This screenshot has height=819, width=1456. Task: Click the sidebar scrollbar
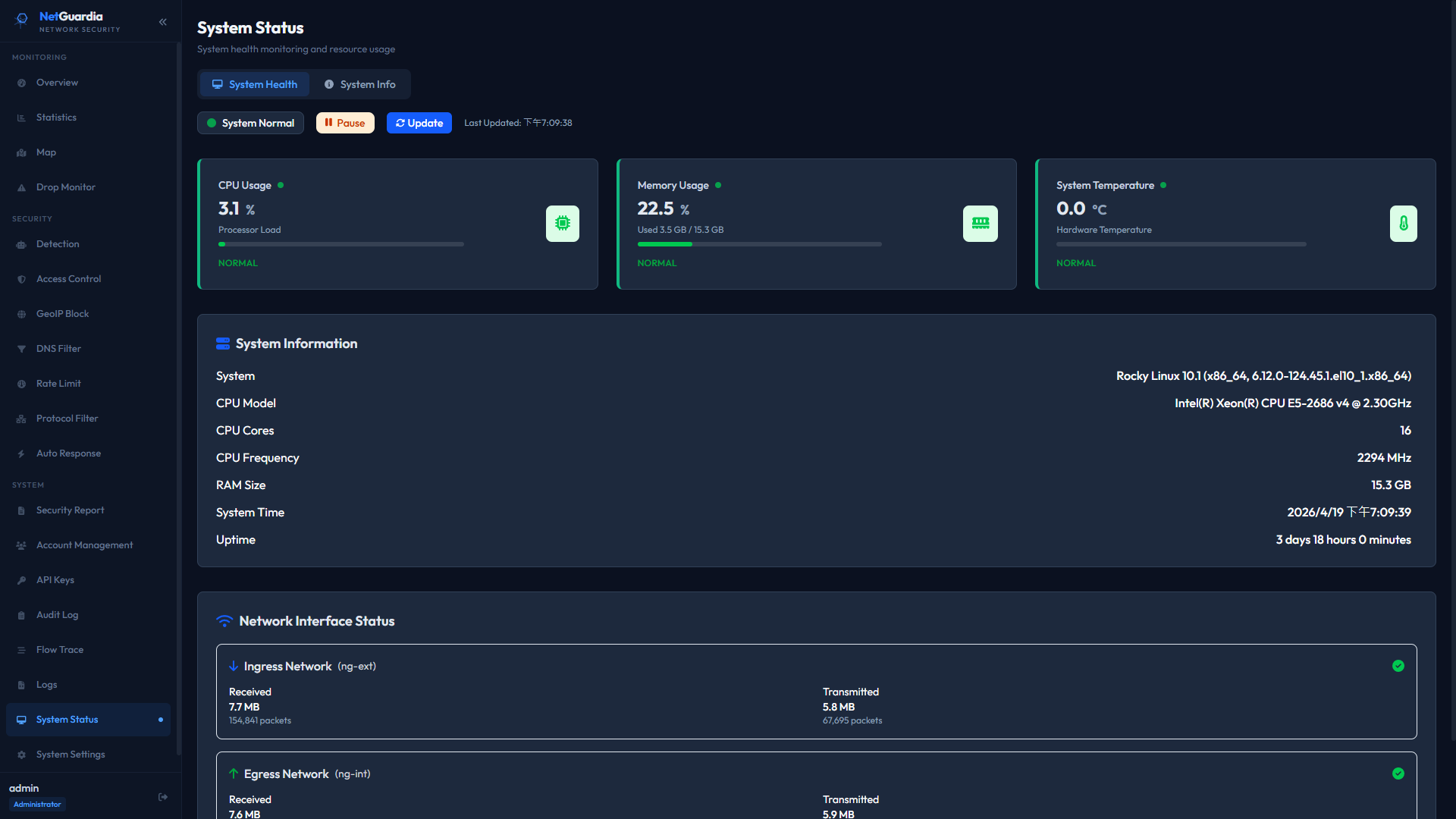pyautogui.click(x=178, y=398)
